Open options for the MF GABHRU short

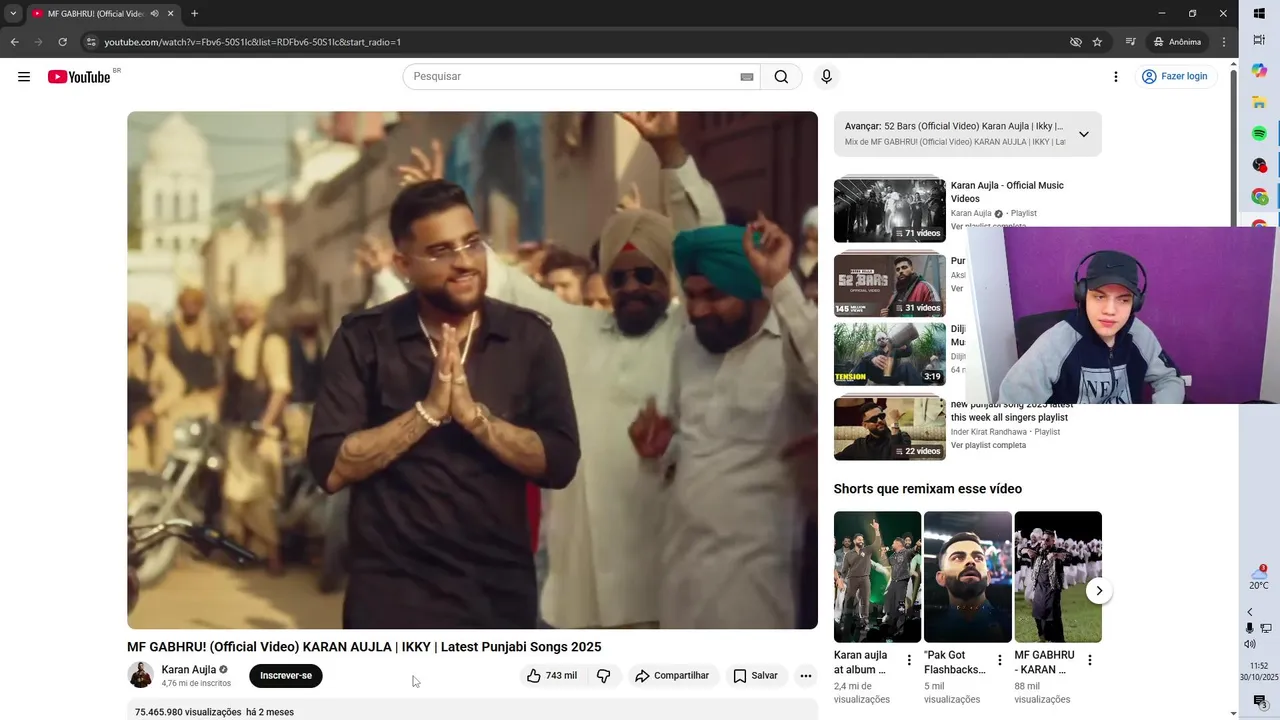pyautogui.click(x=1090, y=660)
